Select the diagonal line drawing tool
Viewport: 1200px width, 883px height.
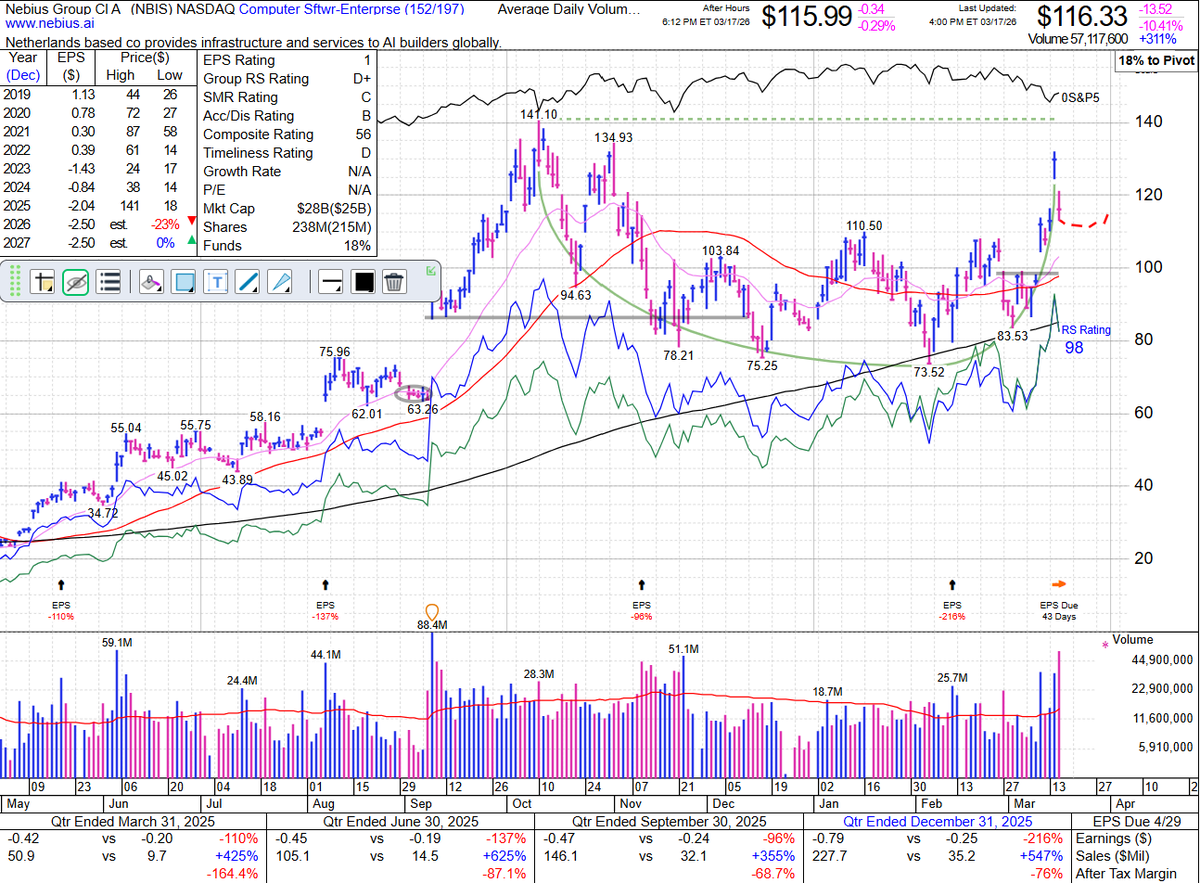[249, 282]
